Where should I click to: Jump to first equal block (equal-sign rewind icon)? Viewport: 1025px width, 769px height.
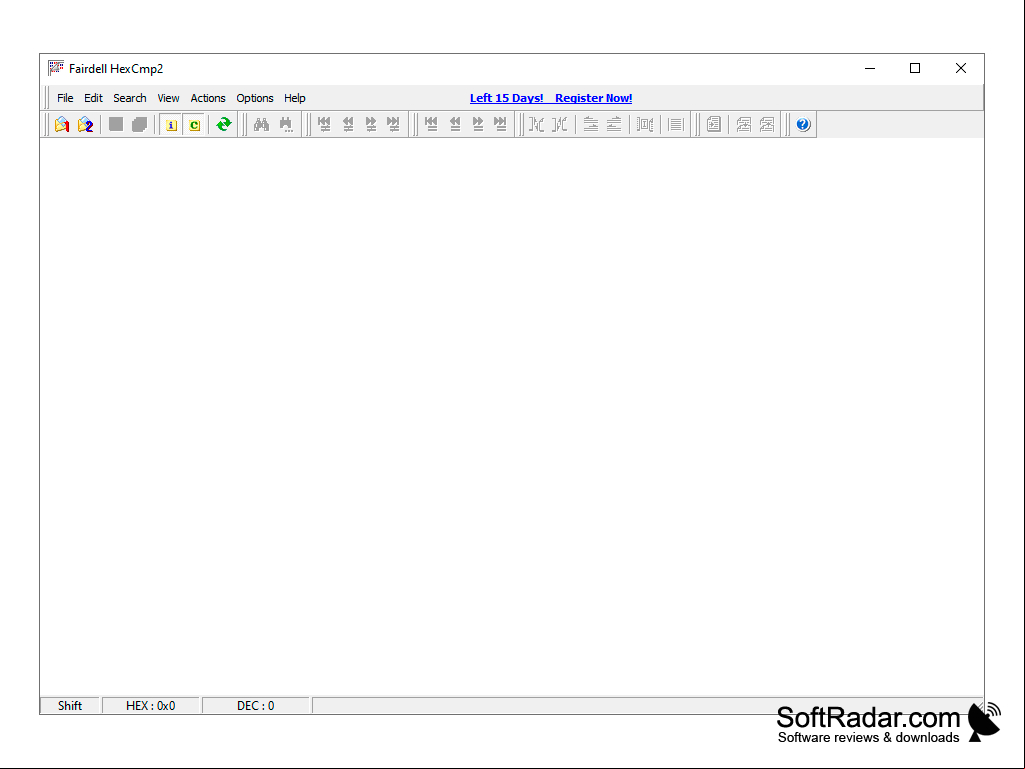[431, 124]
